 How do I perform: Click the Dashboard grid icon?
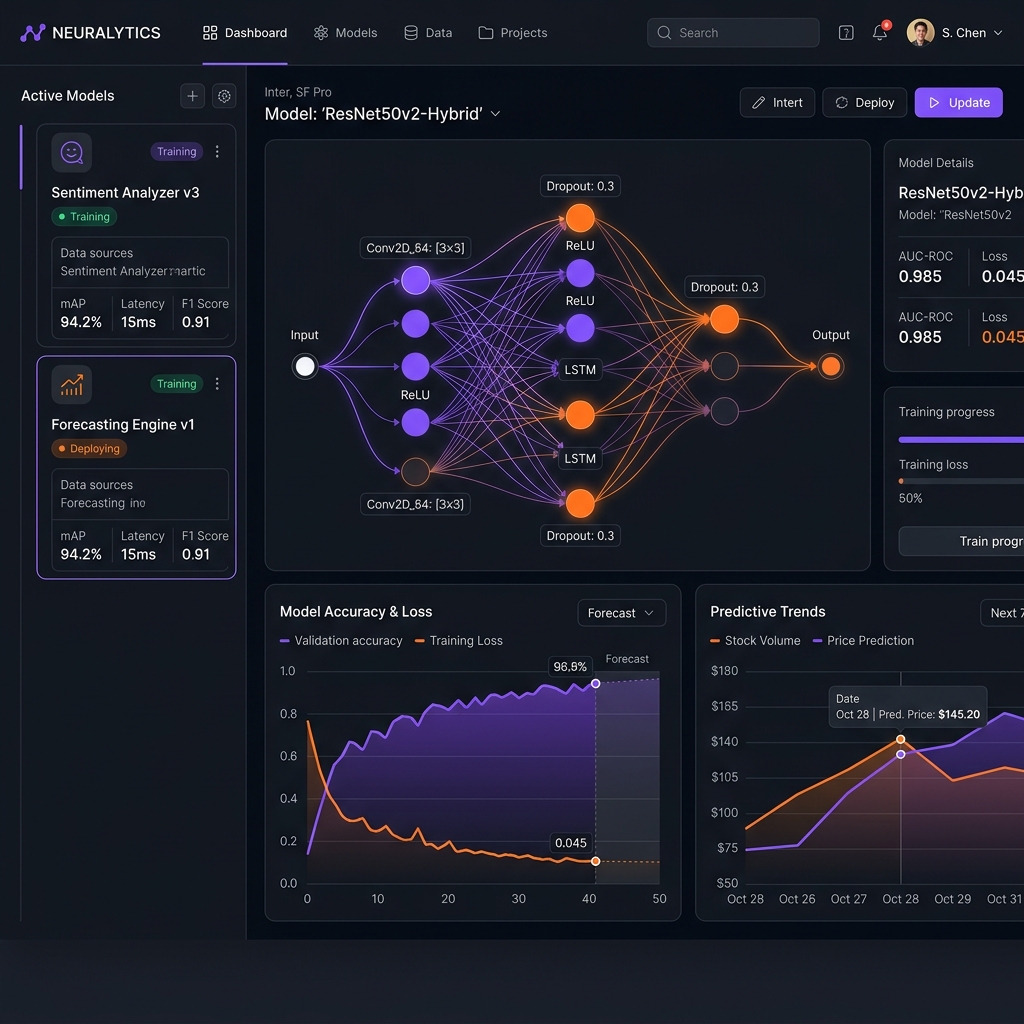210,33
